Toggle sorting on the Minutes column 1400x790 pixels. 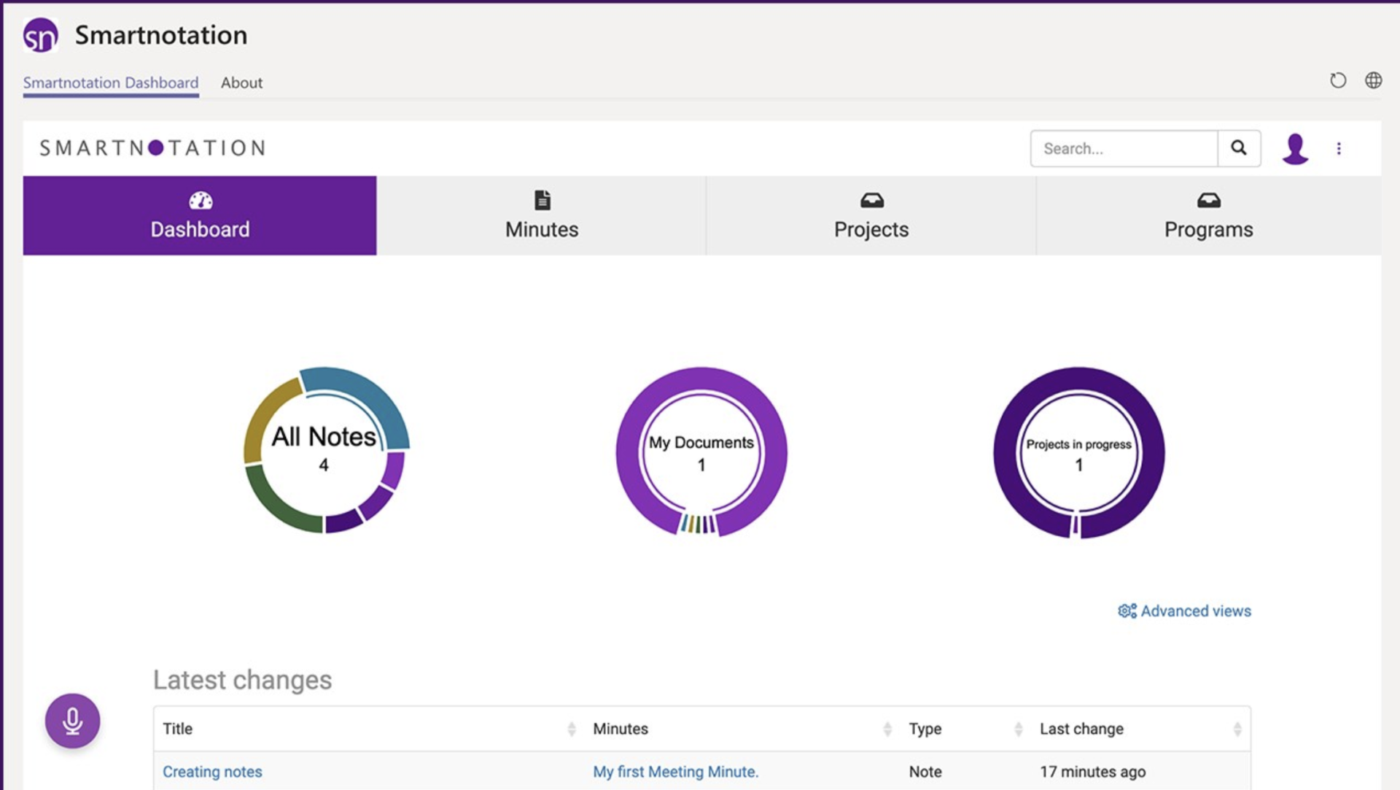(x=886, y=729)
